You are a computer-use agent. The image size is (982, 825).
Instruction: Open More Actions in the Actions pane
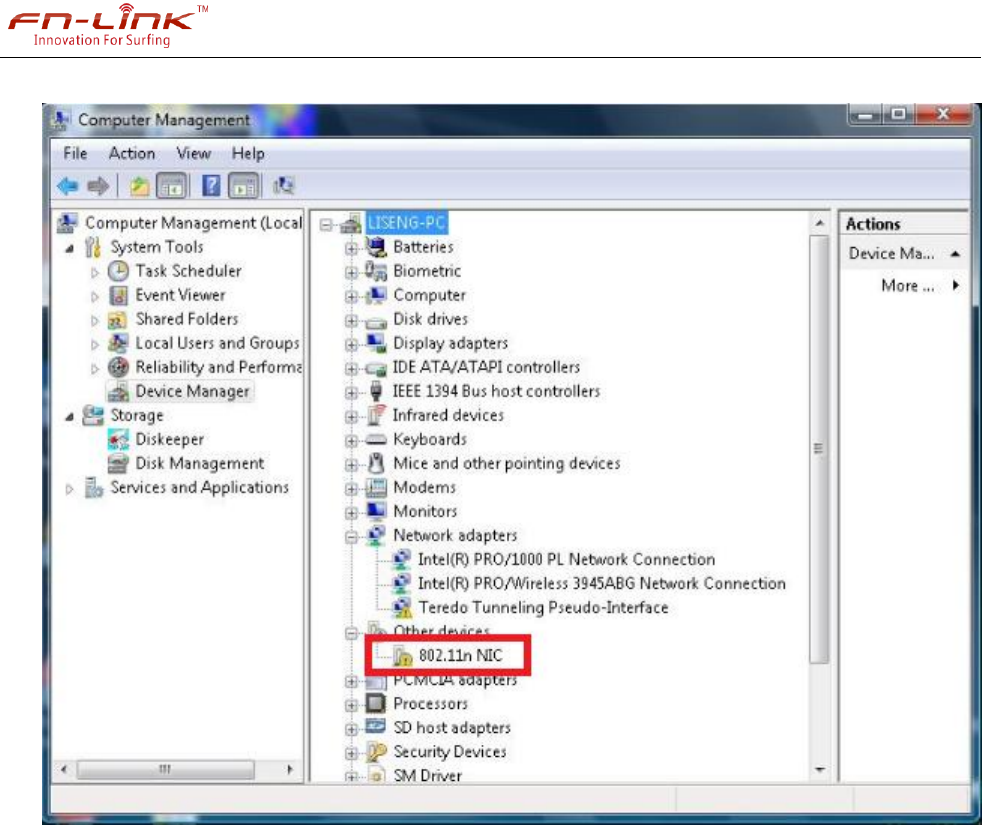tap(907, 286)
